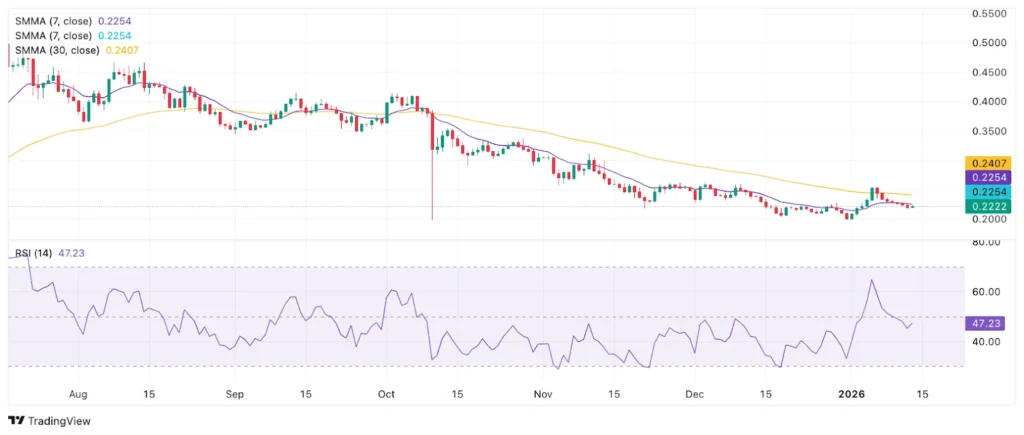Click the yellow 0.2407 price label
1024x435 pixels.
pyautogui.click(x=987, y=162)
